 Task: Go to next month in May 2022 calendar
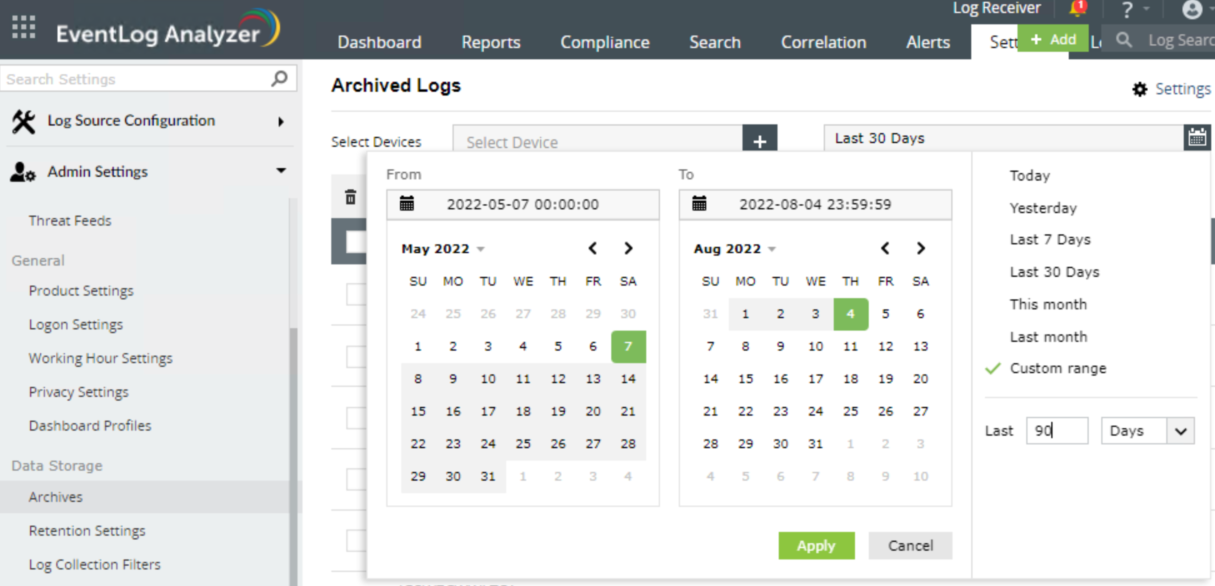point(628,248)
